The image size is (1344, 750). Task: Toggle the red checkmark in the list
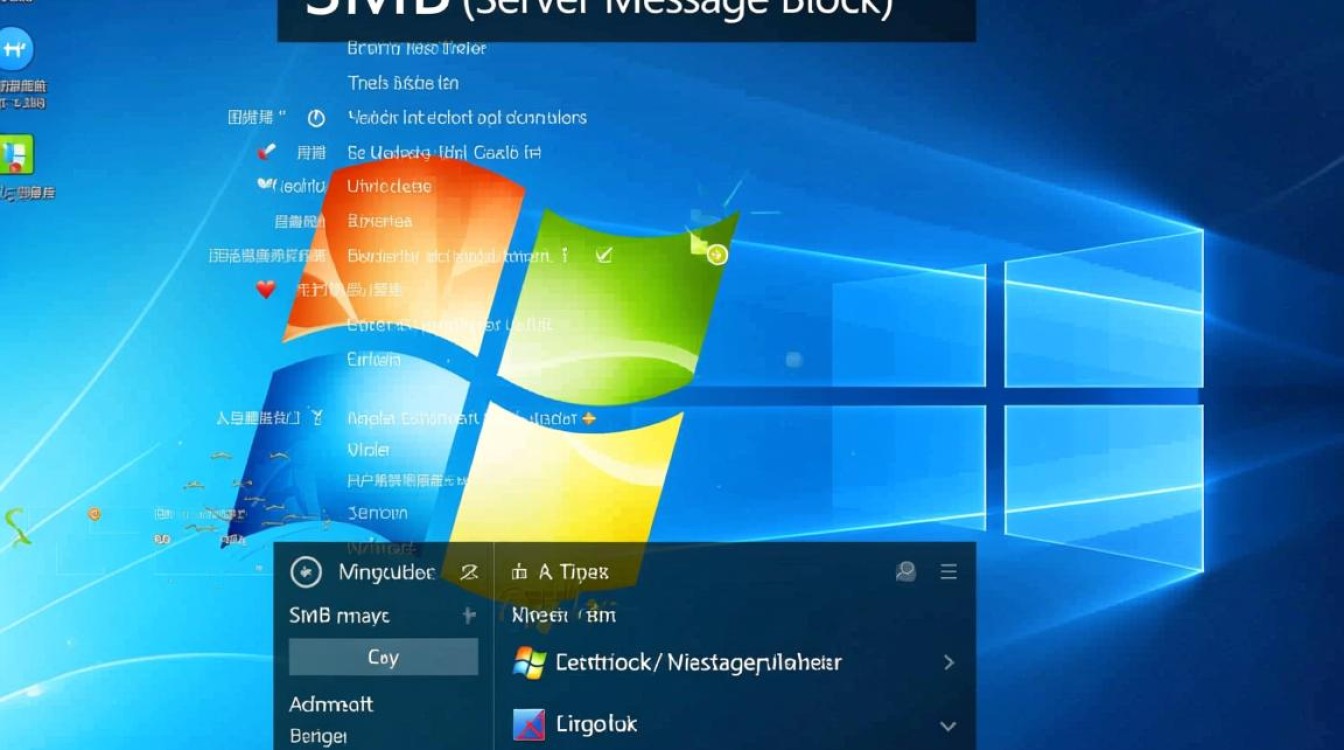coord(266,152)
